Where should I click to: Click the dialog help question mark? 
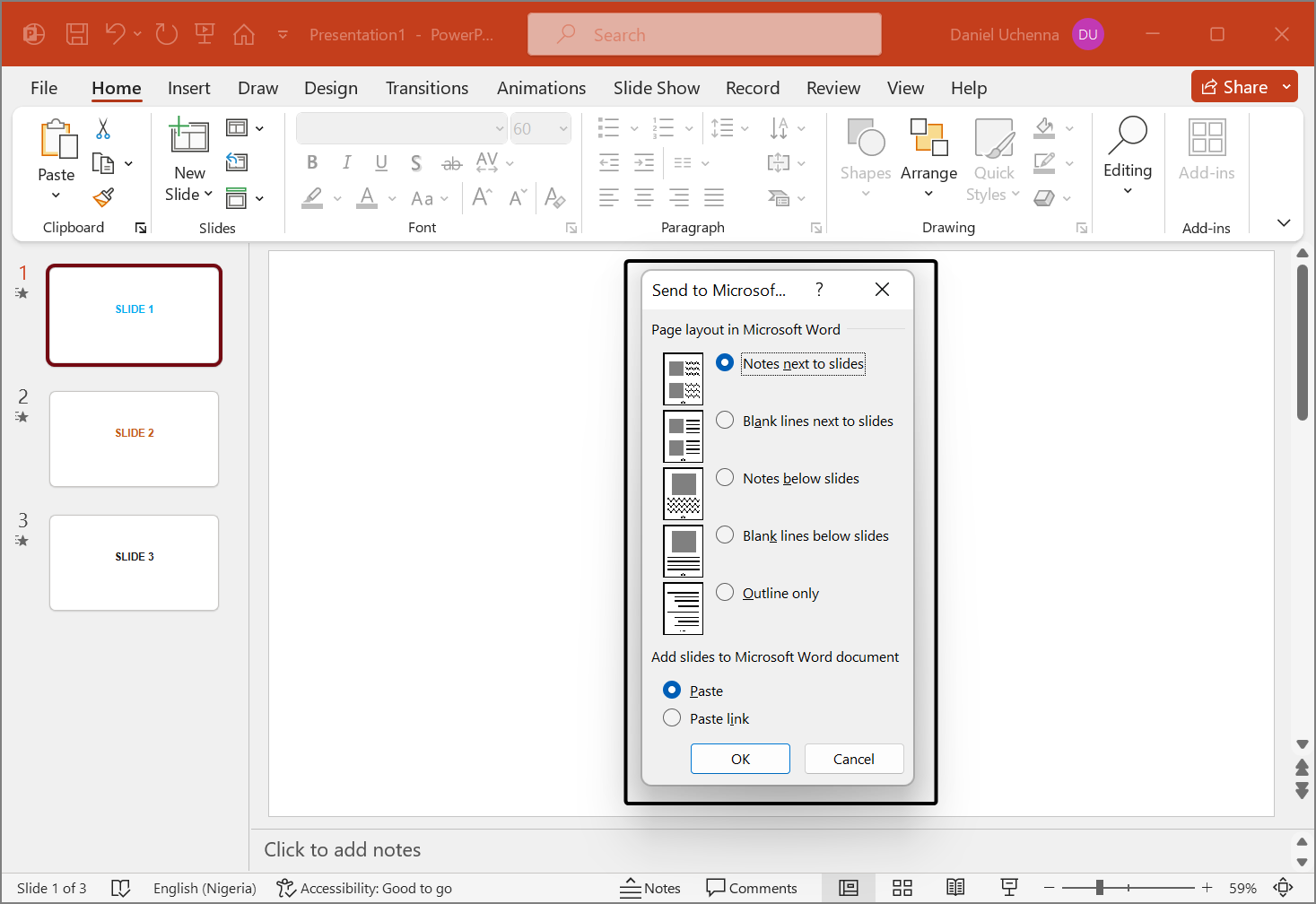point(819,290)
